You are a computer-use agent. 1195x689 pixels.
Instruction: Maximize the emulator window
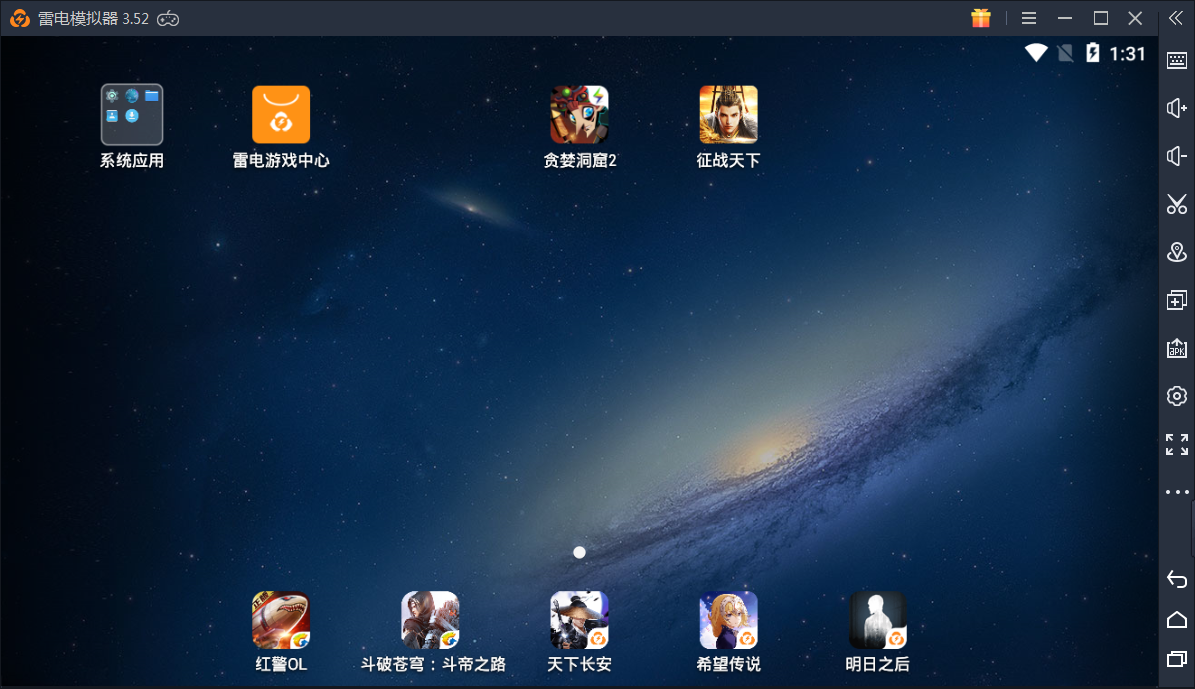(1100, 18)
